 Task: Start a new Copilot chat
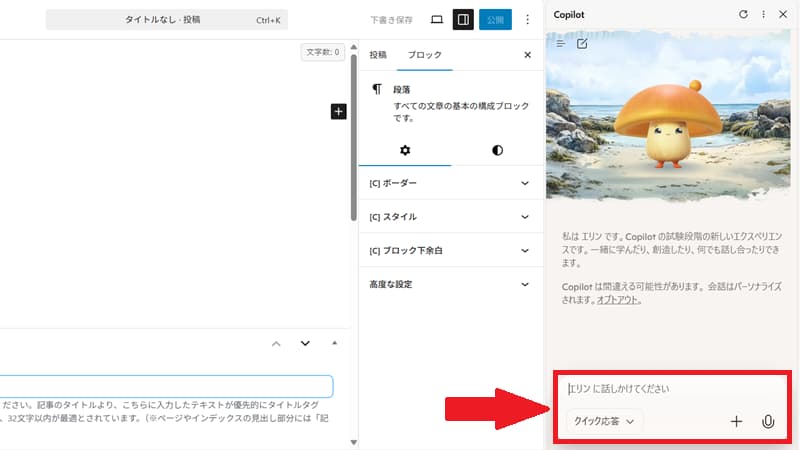582,44
